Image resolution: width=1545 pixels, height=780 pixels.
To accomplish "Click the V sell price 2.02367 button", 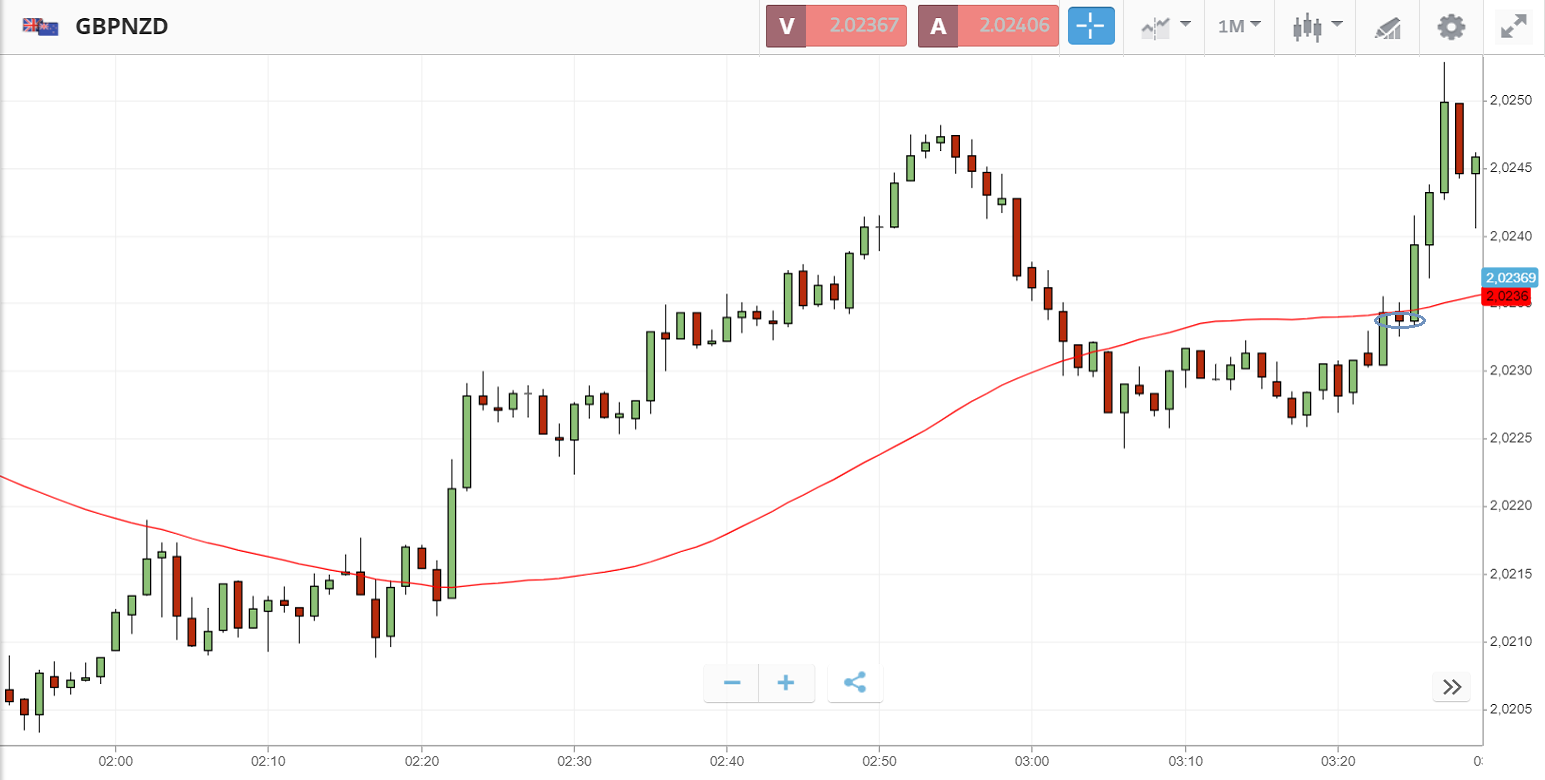I will 836,26.
